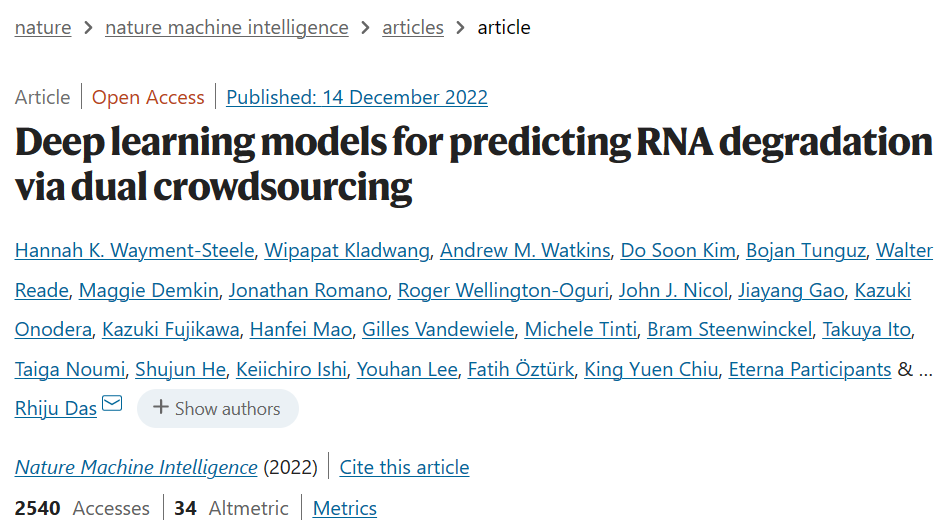
Task: View author Bojan Tunguz details
Action: [805, 251]
